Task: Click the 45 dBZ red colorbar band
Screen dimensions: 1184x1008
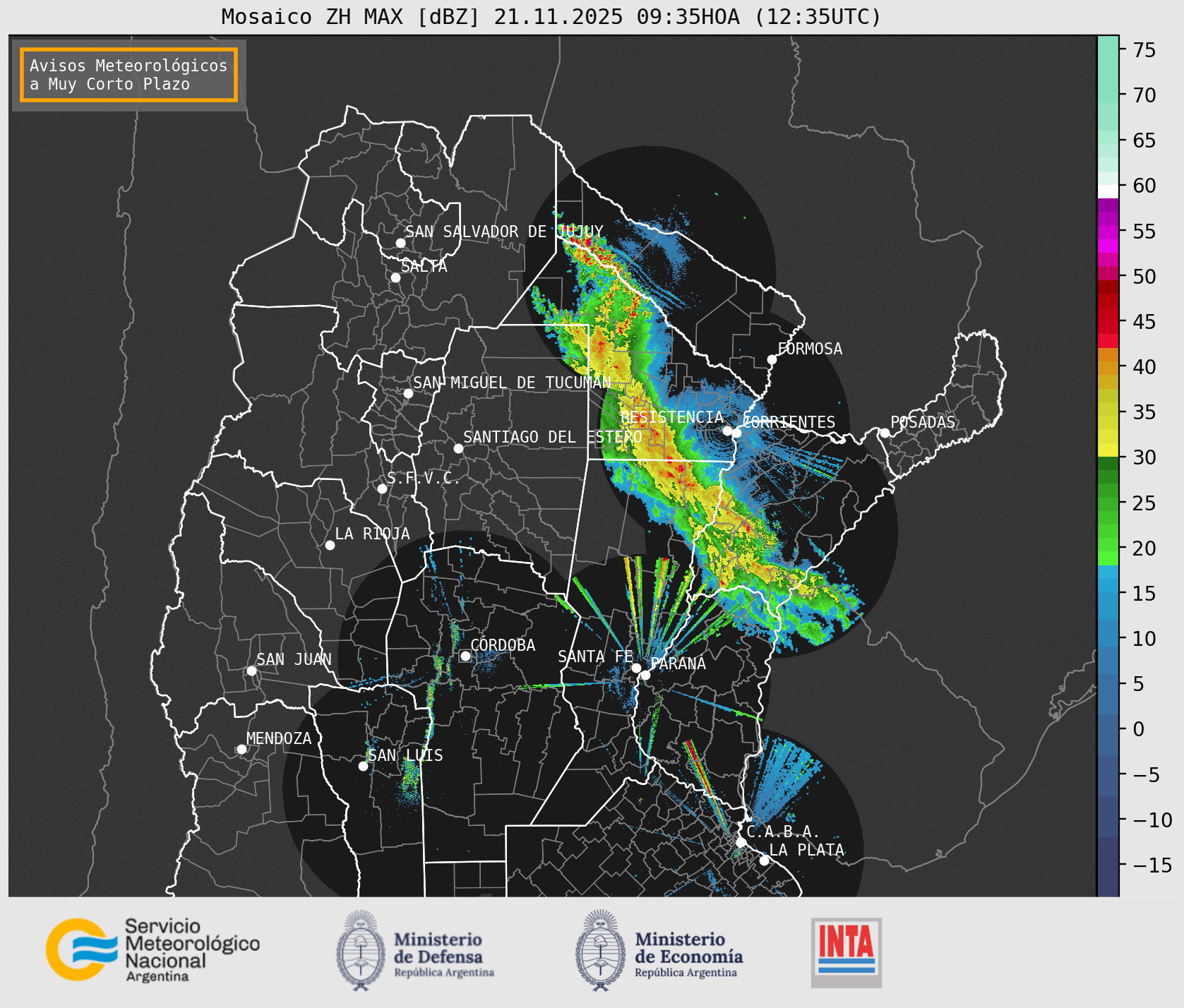Action: pyautogui.click(x=1108, y=327)
